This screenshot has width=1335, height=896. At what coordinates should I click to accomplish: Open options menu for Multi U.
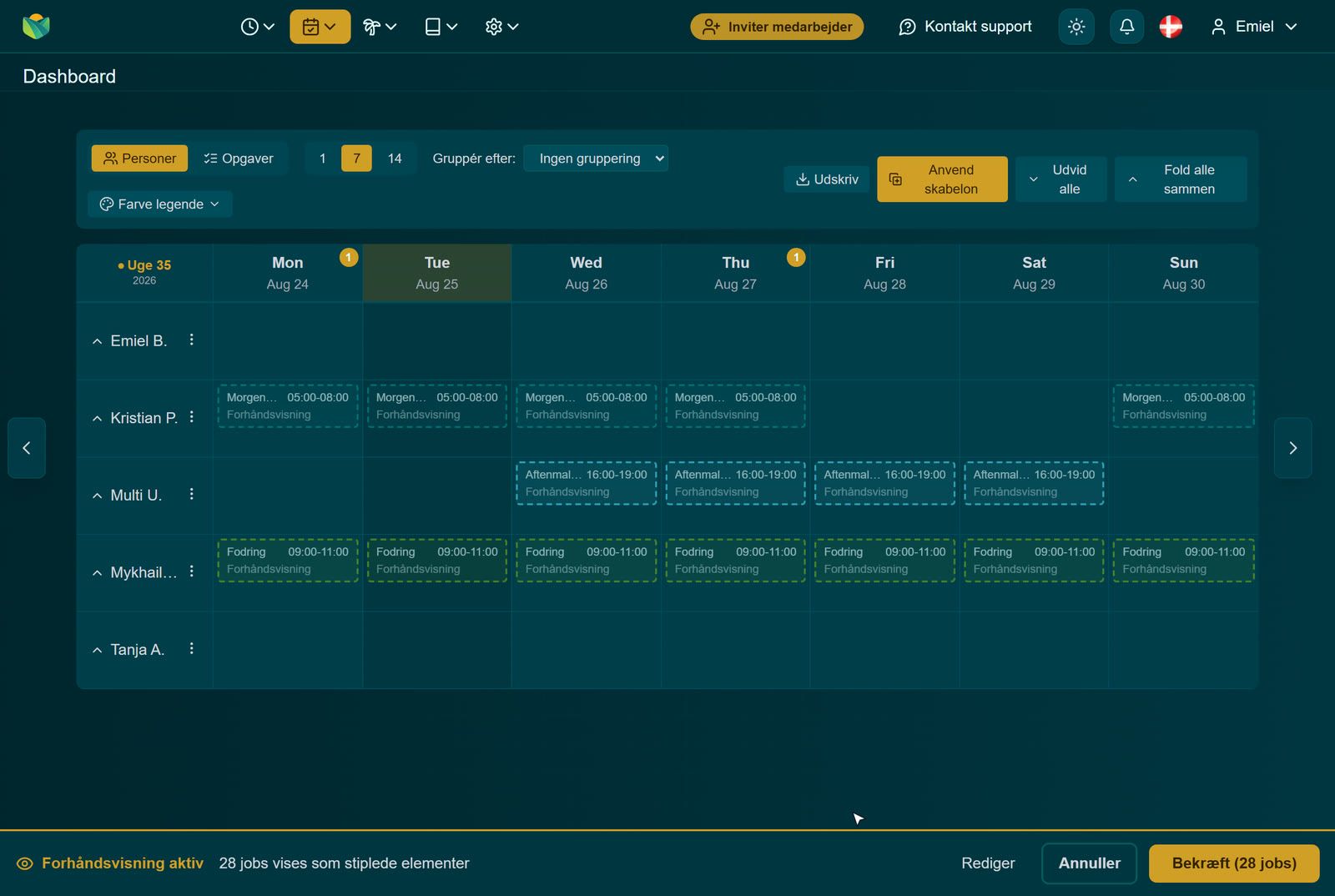(x=192, y=494)
